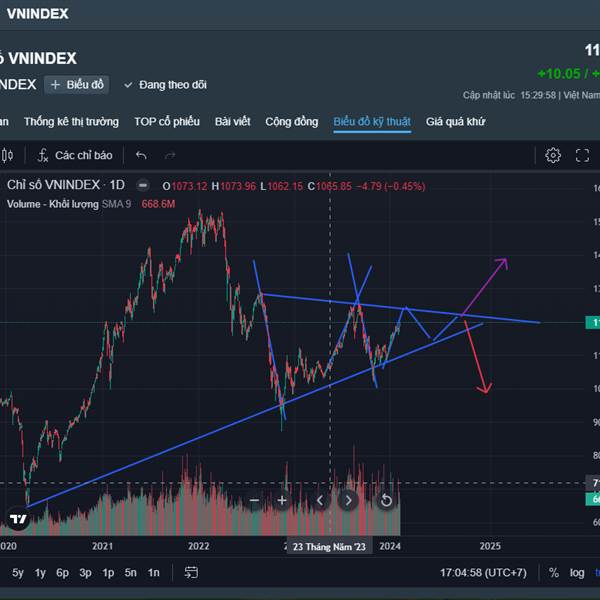This screenshot has height=600, width=600.
Task: Click the VNINDEX page header title
Action: 38,14
